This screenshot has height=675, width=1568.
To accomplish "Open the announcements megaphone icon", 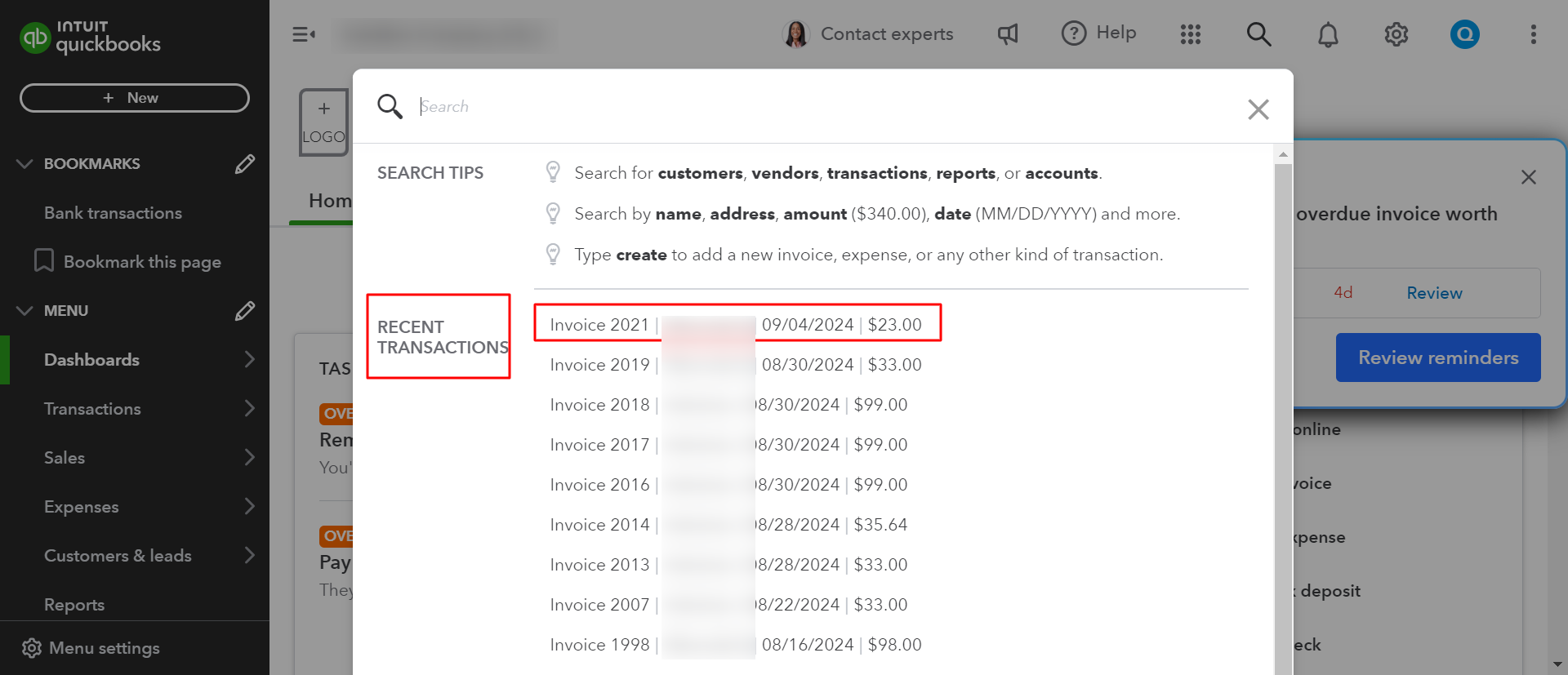I will coord(1008,34).
